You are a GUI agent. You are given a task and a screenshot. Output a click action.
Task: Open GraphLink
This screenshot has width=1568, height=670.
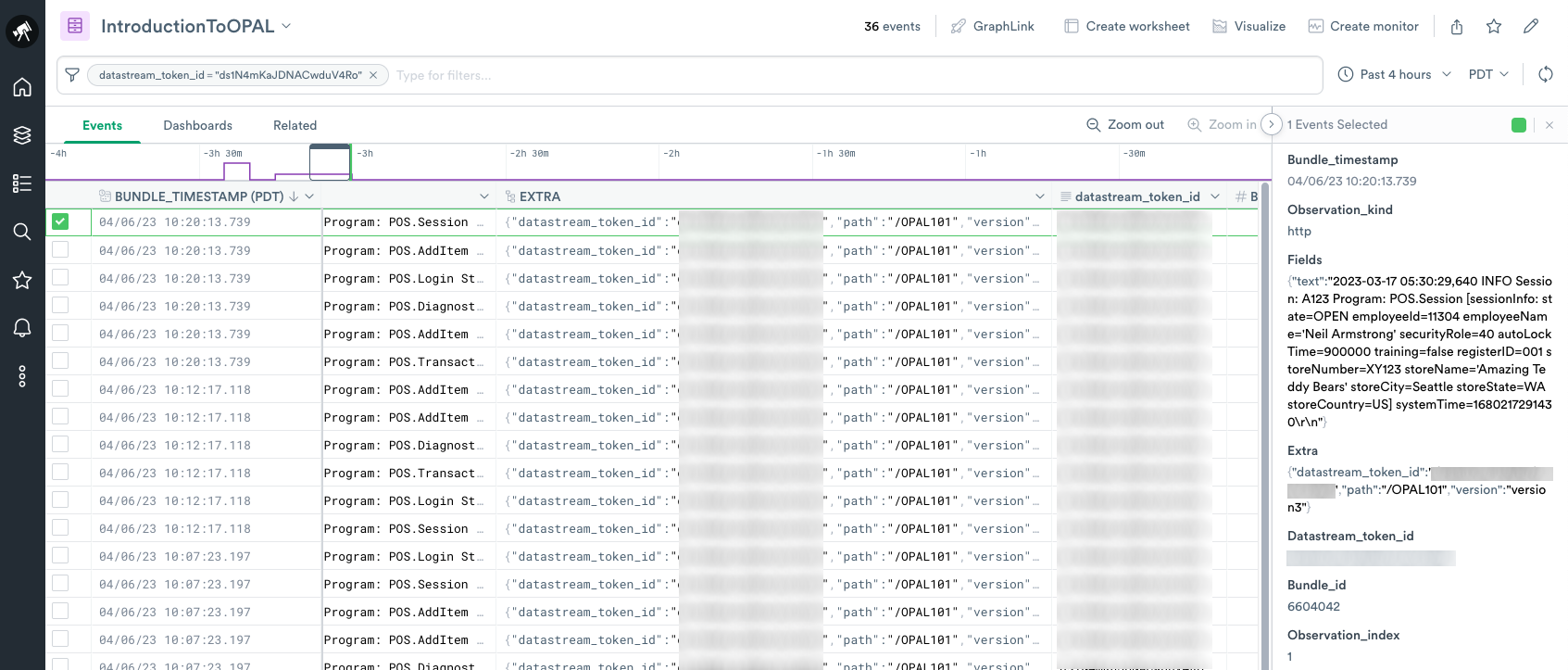click(x=993, y=26)
